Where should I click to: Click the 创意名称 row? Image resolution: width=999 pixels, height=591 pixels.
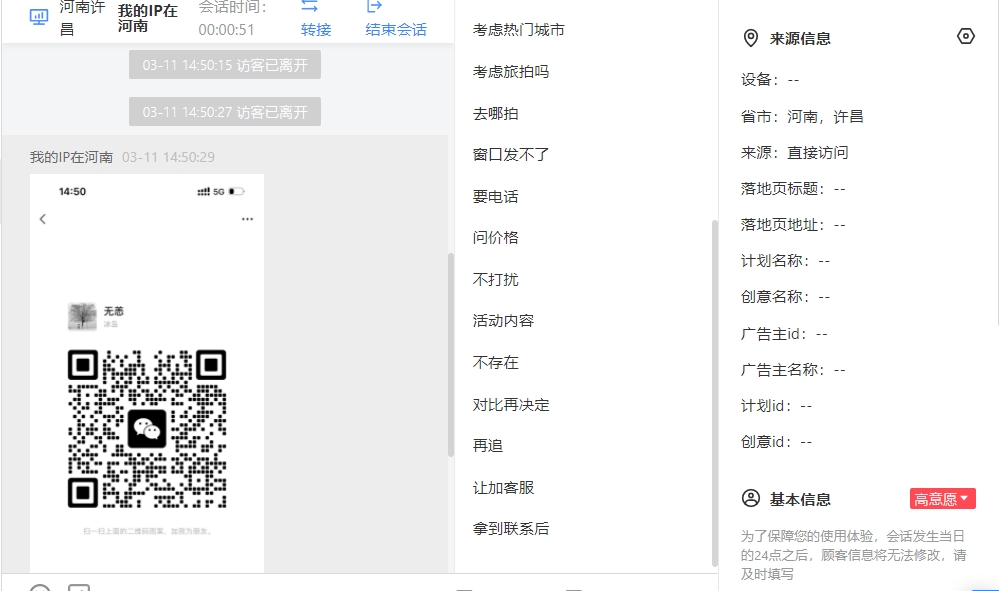click(786, 297)
